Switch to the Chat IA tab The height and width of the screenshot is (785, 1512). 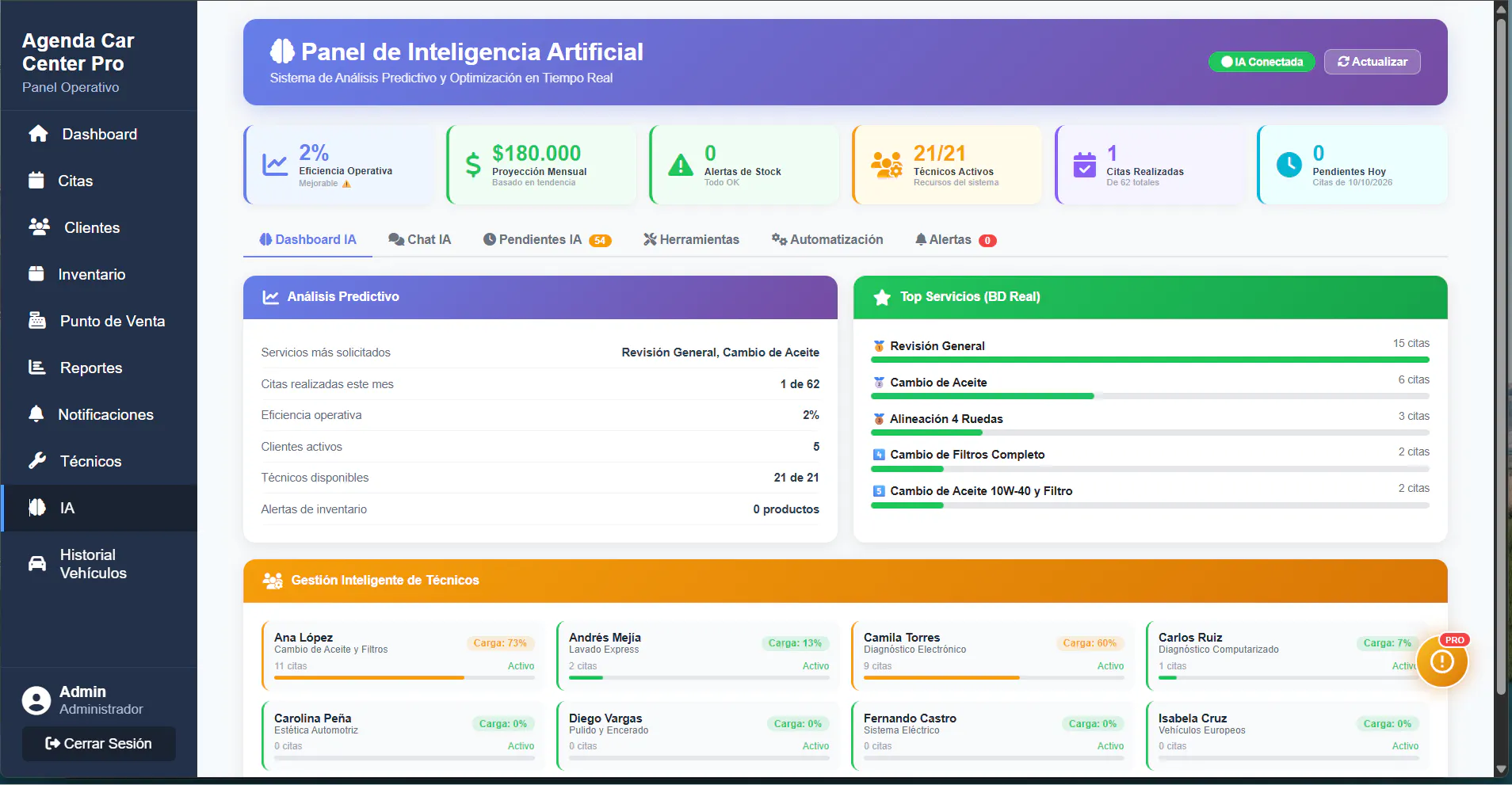[419, 239]
